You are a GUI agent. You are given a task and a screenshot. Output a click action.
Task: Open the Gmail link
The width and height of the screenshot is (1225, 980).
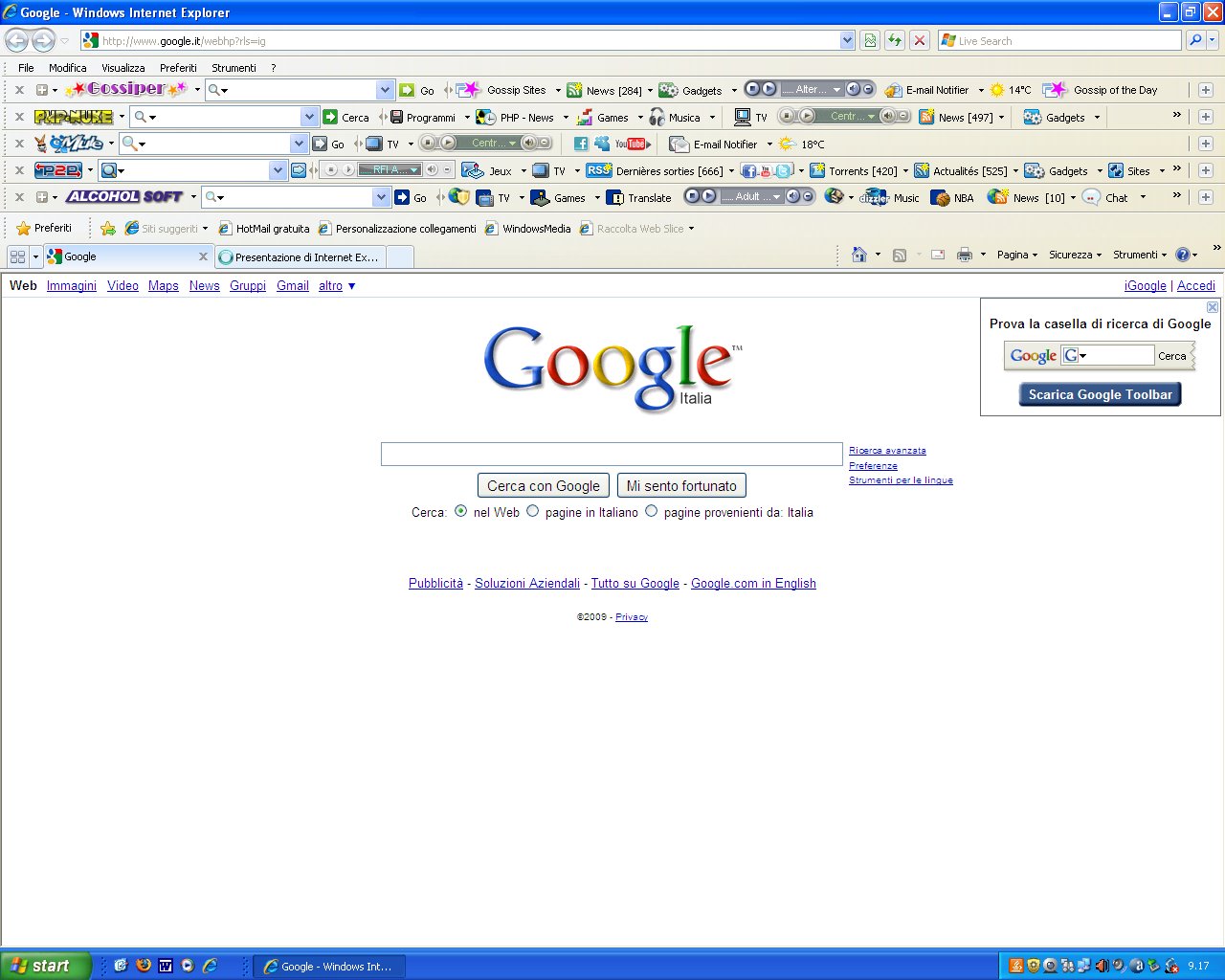tap(293, 285)
